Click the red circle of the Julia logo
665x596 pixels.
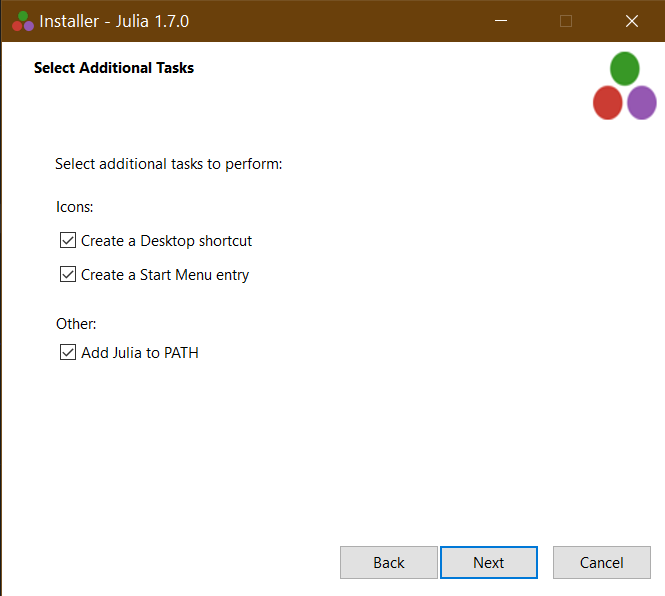[607, 102]
